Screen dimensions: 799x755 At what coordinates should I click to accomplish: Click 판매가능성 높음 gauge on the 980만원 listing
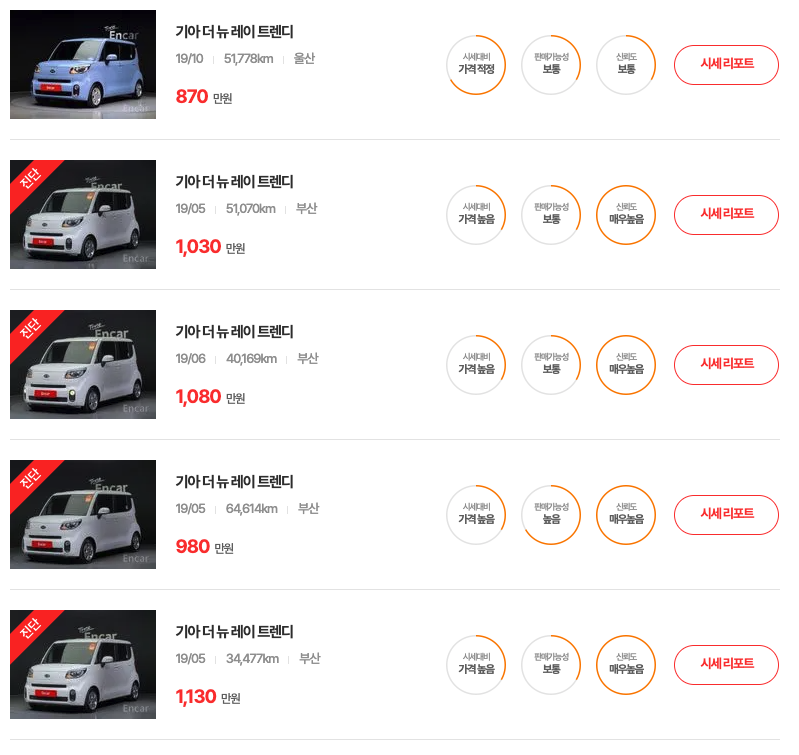coord(551,515)
